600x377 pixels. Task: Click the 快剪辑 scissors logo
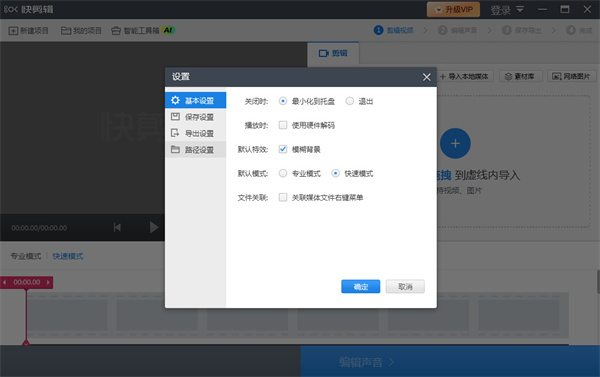[11, 9]
